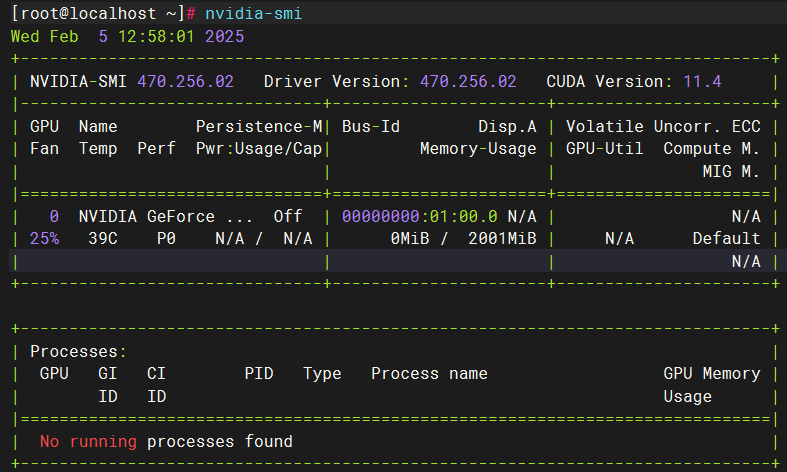Click the Default compute mode value
Viewport: 787px width, 472px height.
coord(726,239)
